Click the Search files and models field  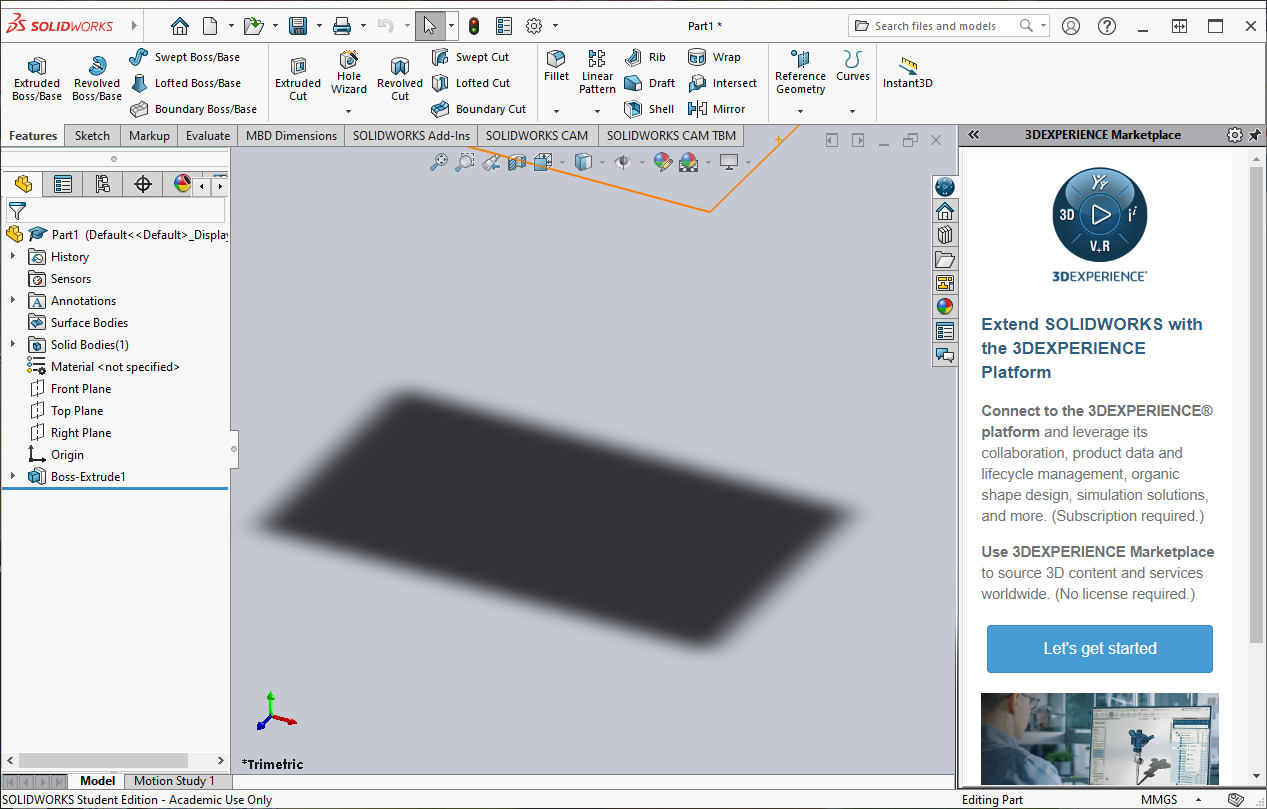coord(949,26)
